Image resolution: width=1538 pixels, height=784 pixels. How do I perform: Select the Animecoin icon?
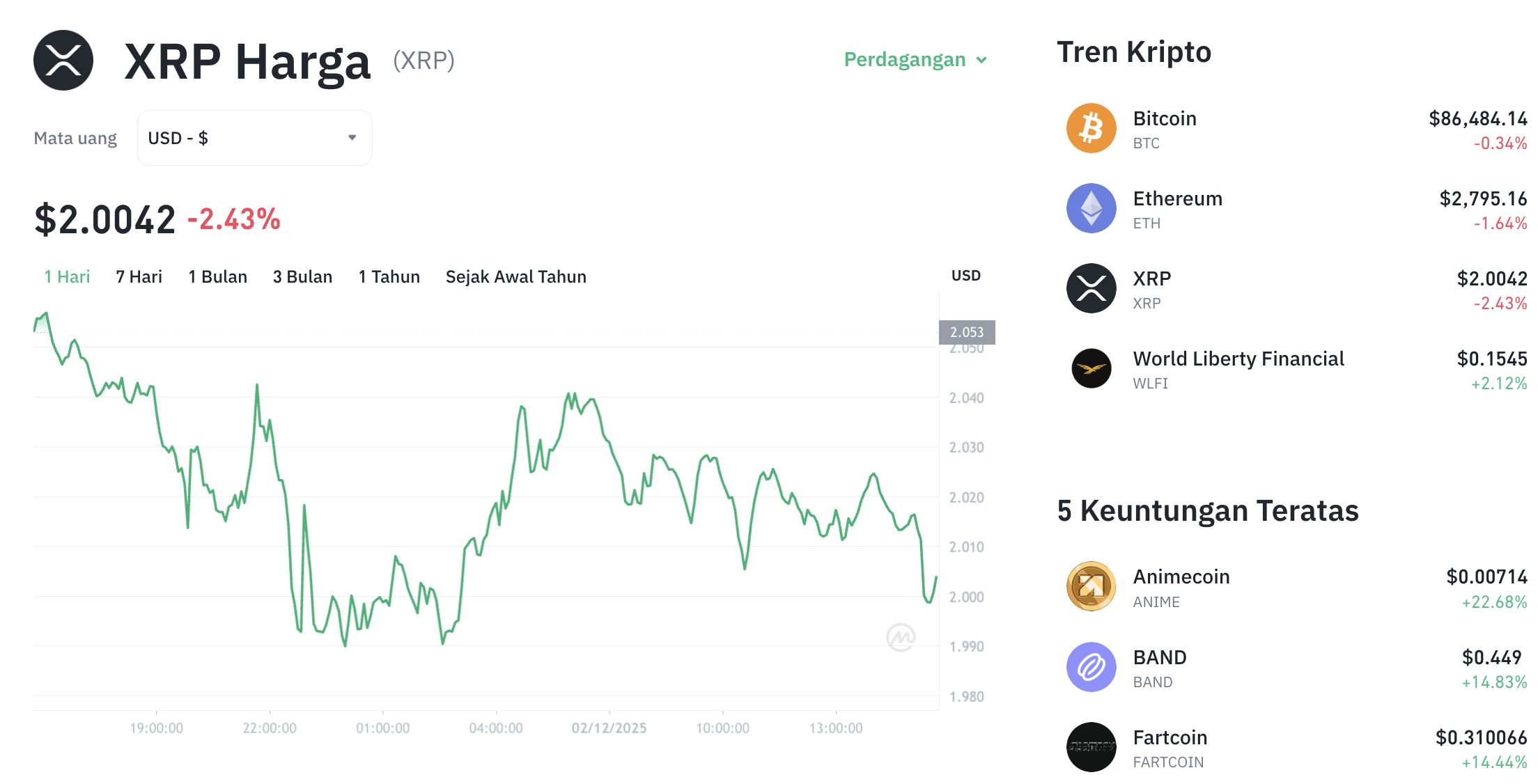pyautogui.click(x=1091, y=586)
